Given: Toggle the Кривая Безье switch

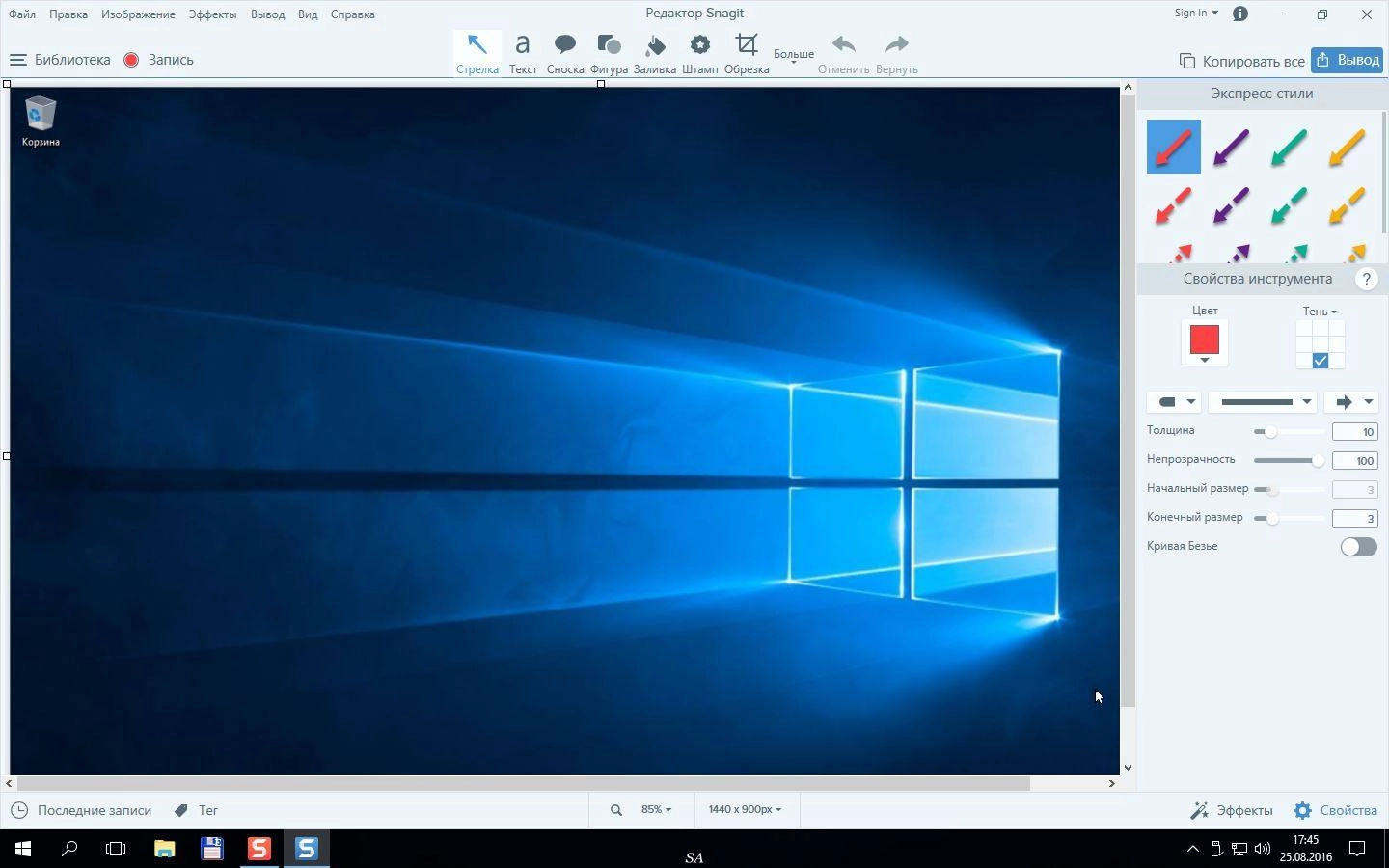Looking at the screenshot, I should [1358, 547].
